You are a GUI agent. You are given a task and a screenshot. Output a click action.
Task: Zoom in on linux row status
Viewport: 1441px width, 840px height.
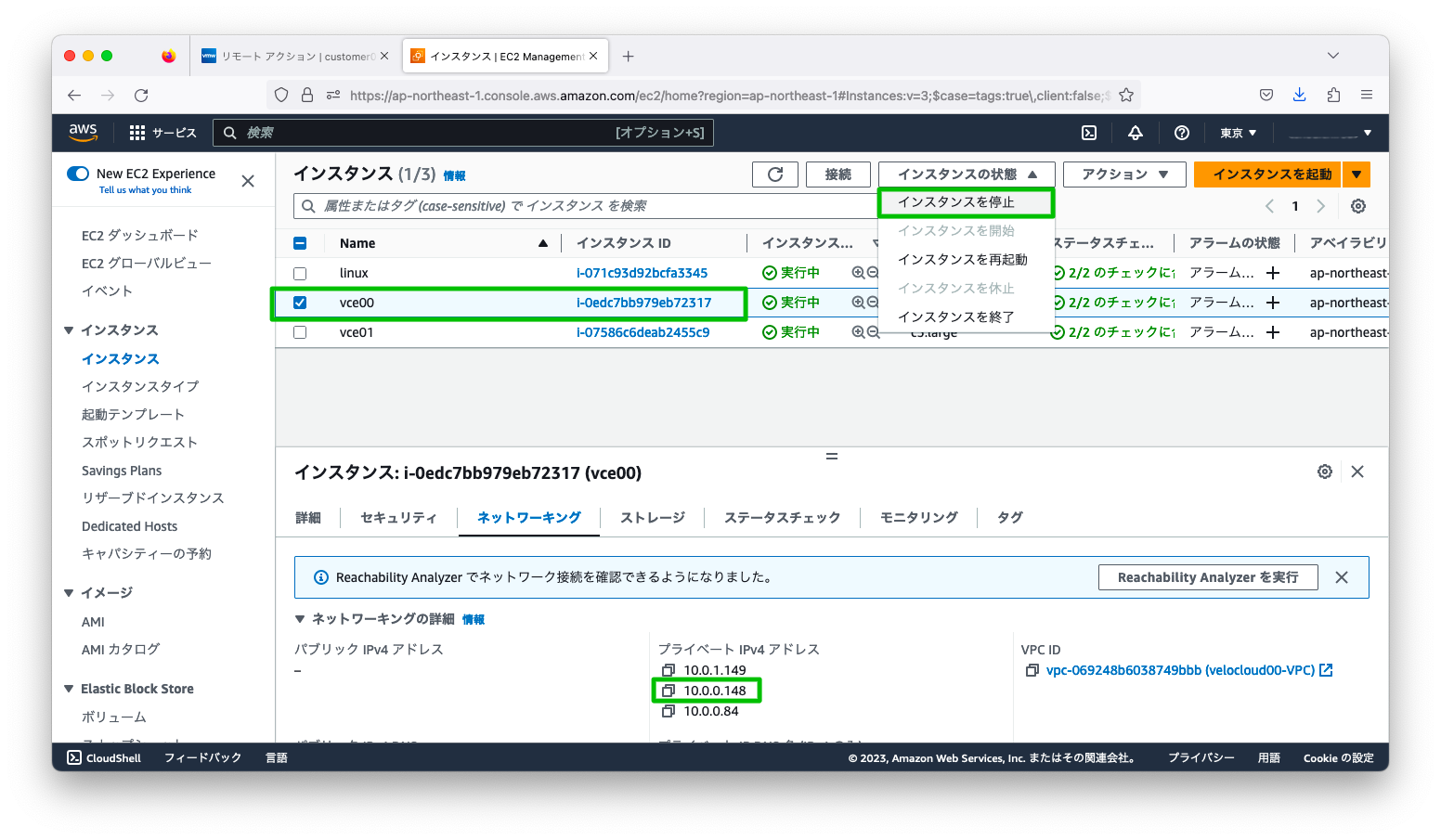coord(858,273)
